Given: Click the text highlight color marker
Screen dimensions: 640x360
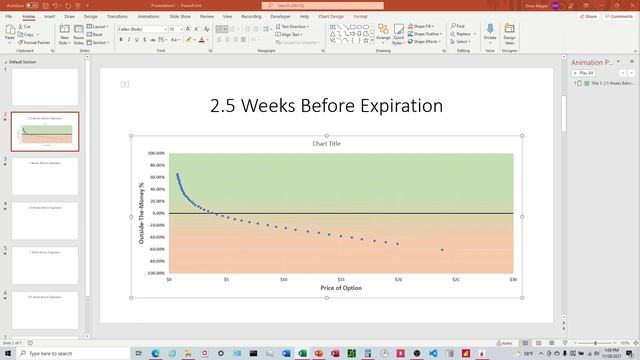Looking at the screenshot, I should 189,40.
